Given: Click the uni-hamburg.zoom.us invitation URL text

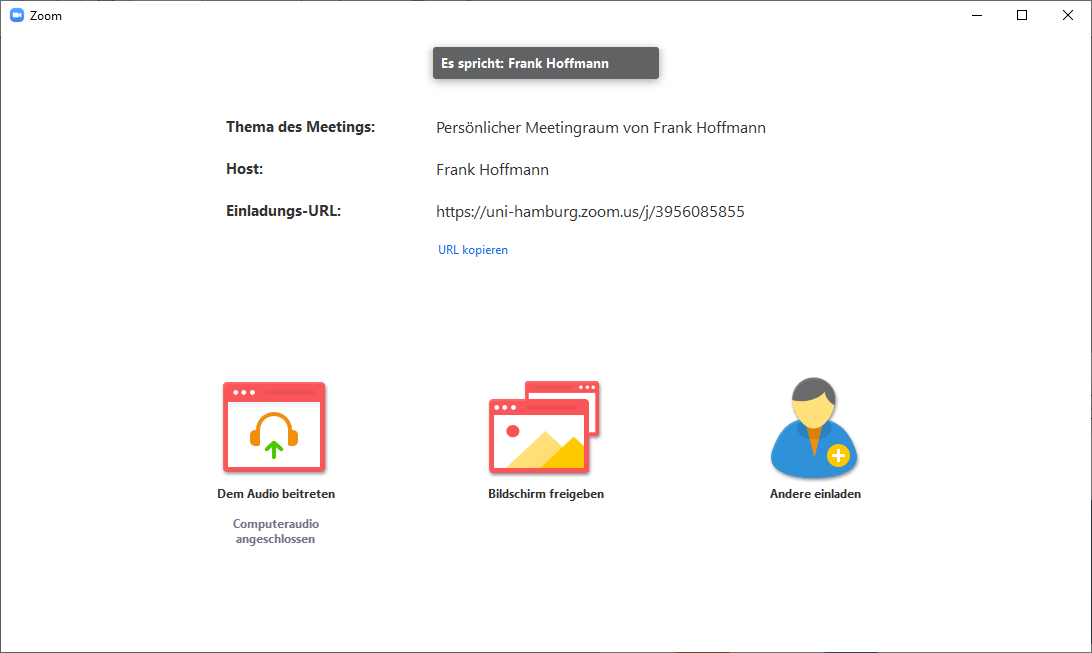Looking at the screenshot, I should tap(590, 212).
